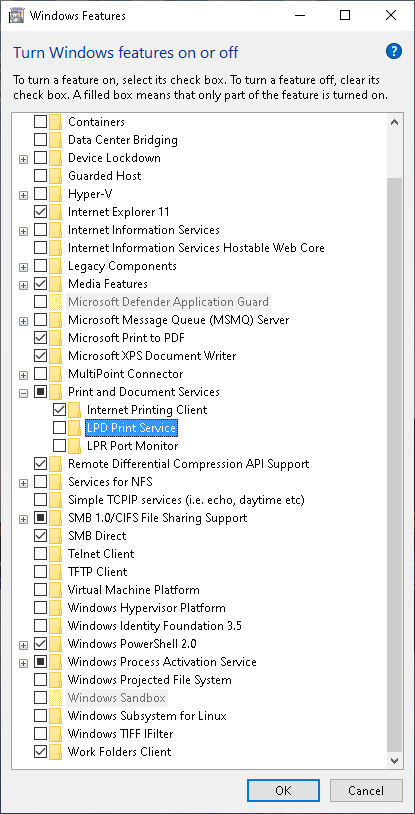Screen dimensions: 415x814
Task: Click the Containers folder icon
Action: pos(56,122)
